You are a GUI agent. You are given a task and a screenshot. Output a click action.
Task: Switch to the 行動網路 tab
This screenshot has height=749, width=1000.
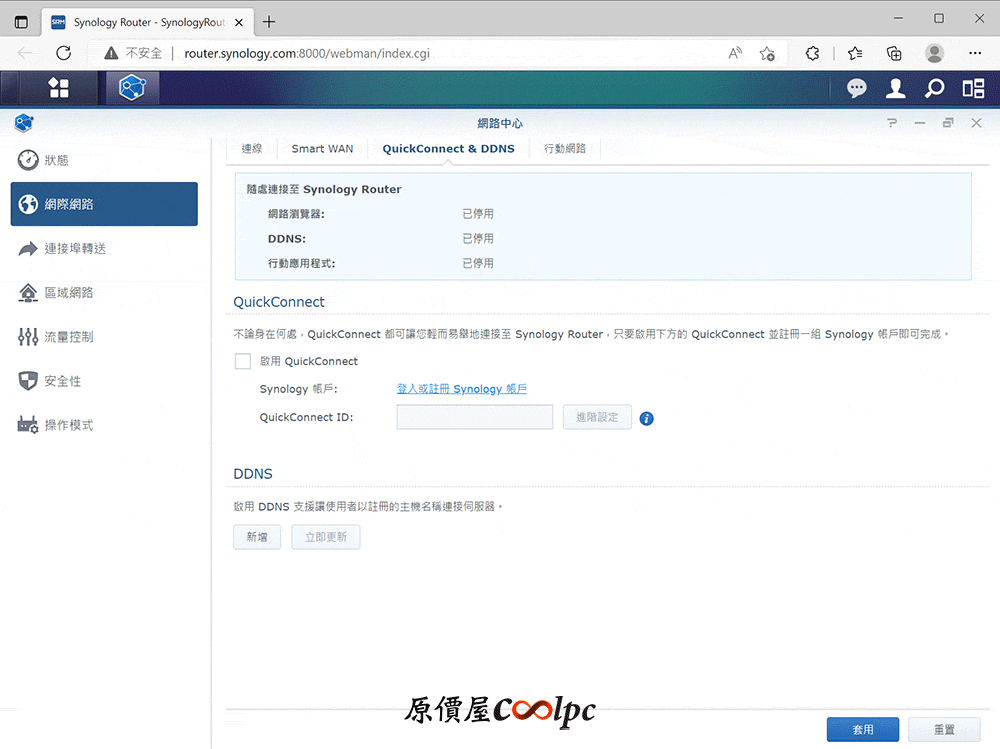click(564, 149)
